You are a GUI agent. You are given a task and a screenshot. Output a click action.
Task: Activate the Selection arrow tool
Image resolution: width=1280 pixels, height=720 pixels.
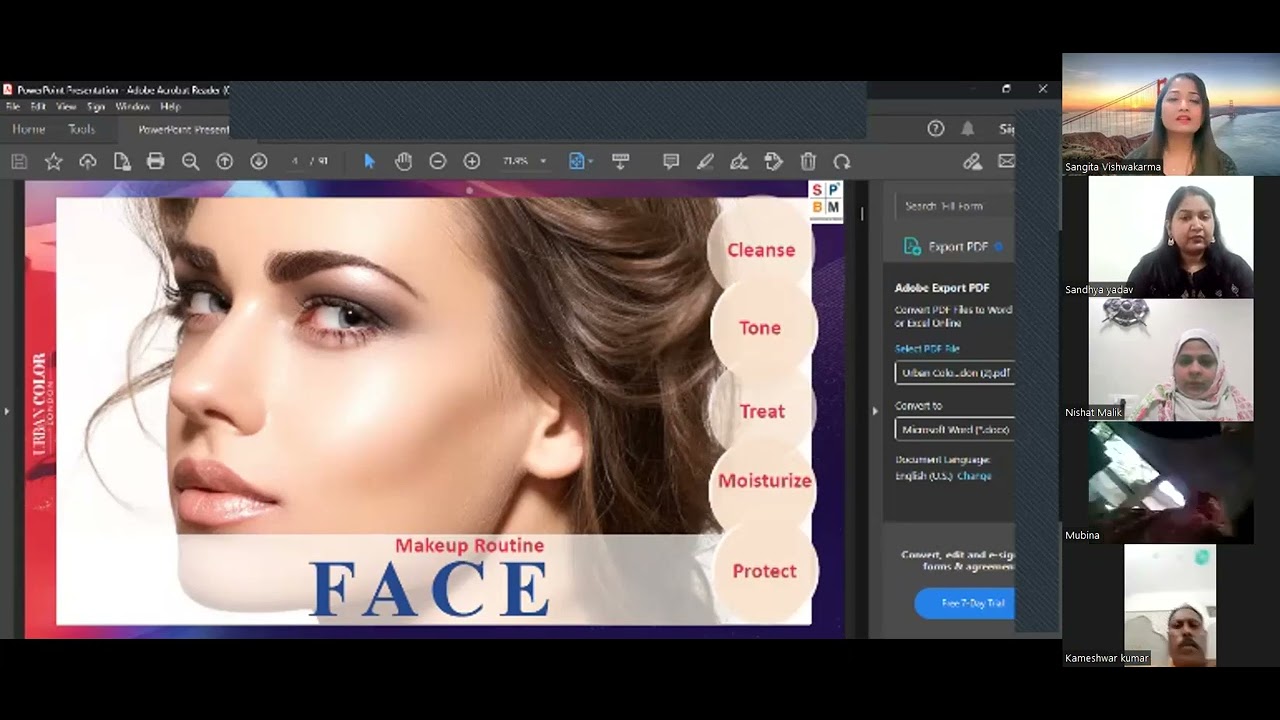[369, 161]
